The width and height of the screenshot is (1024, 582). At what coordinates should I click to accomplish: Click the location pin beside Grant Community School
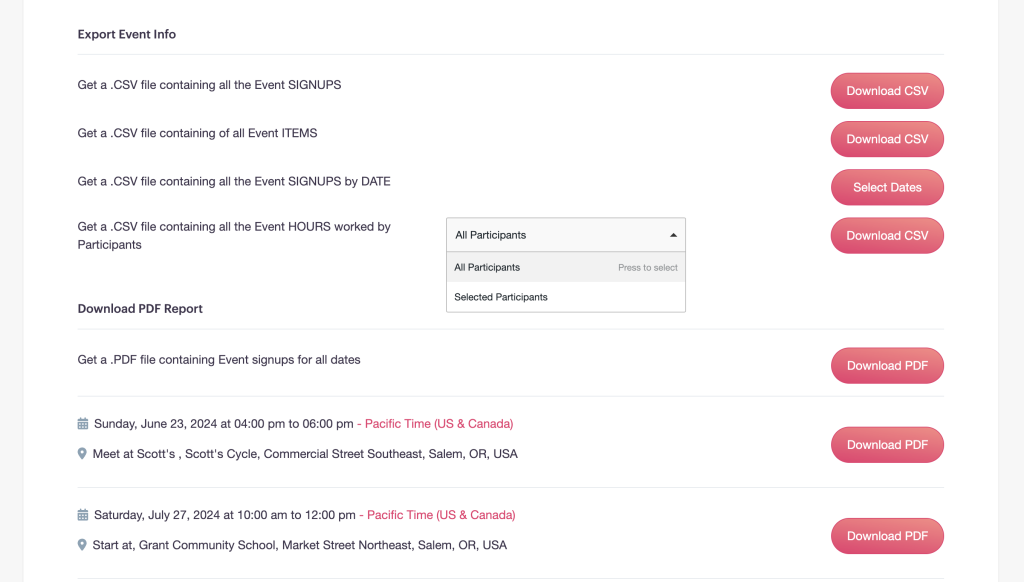click(83, 545)
